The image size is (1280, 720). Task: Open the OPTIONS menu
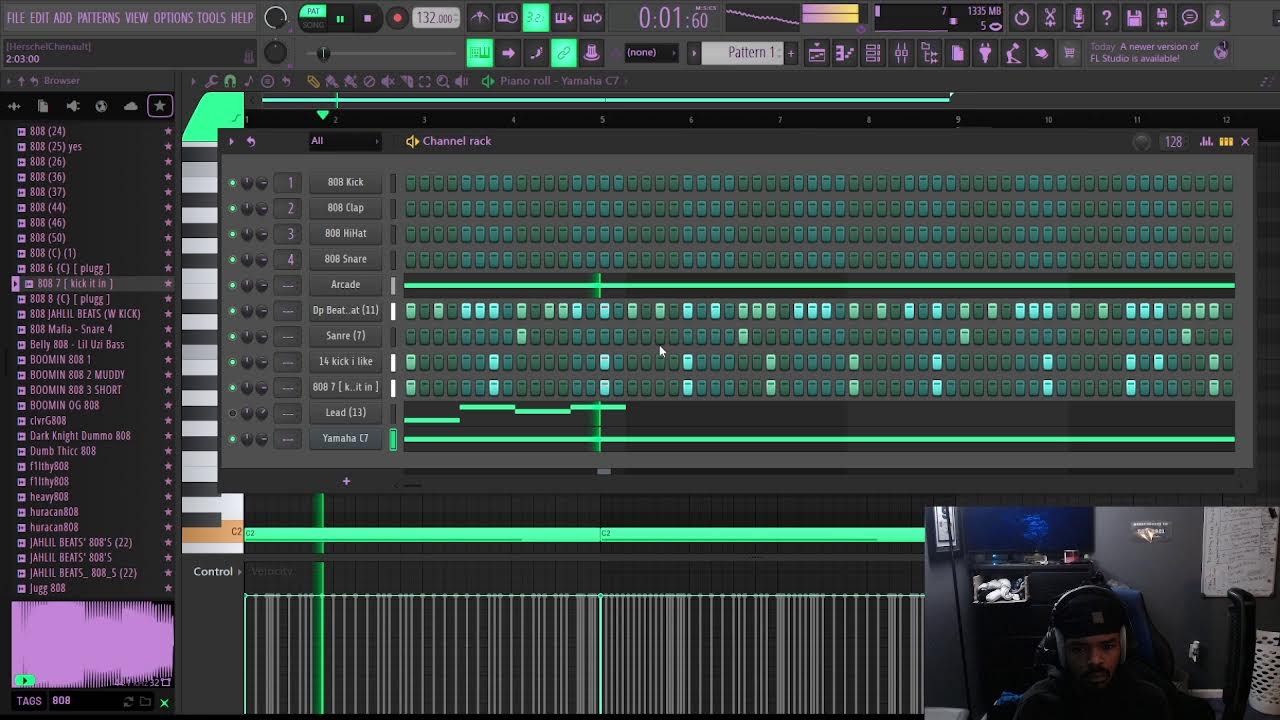pyautogui.click(x=173, y=18)
